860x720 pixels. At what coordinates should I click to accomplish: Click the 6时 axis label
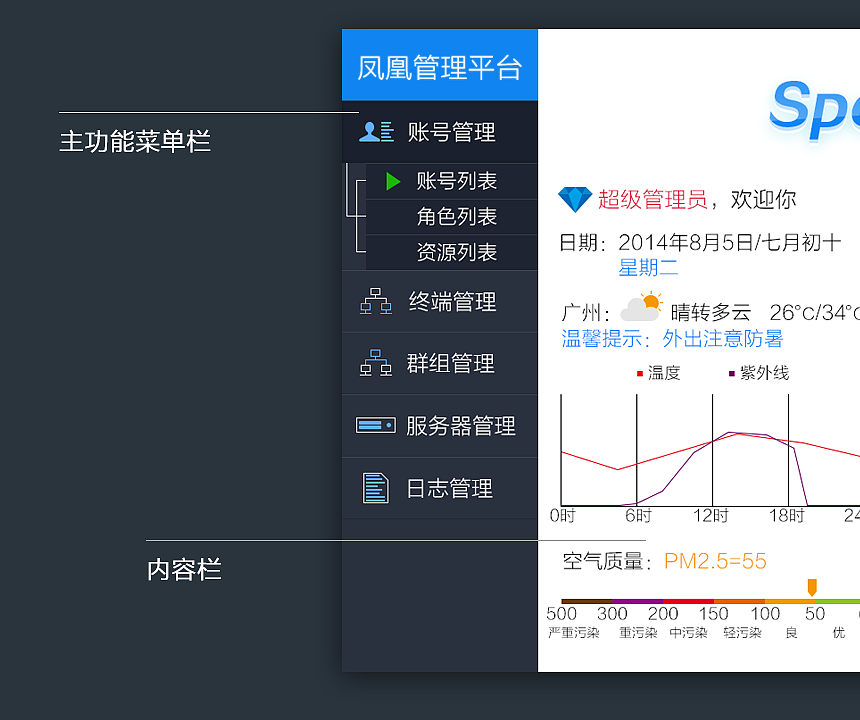(638, 515)
